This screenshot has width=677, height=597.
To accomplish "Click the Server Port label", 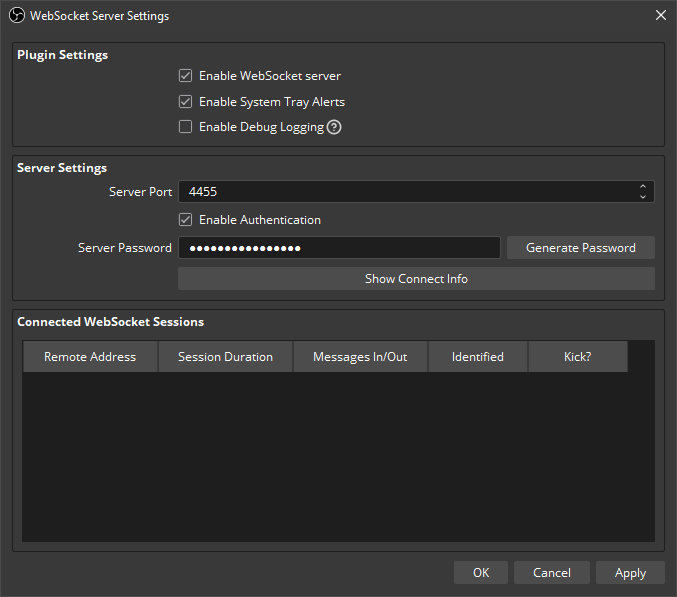I will pos(140,192).
